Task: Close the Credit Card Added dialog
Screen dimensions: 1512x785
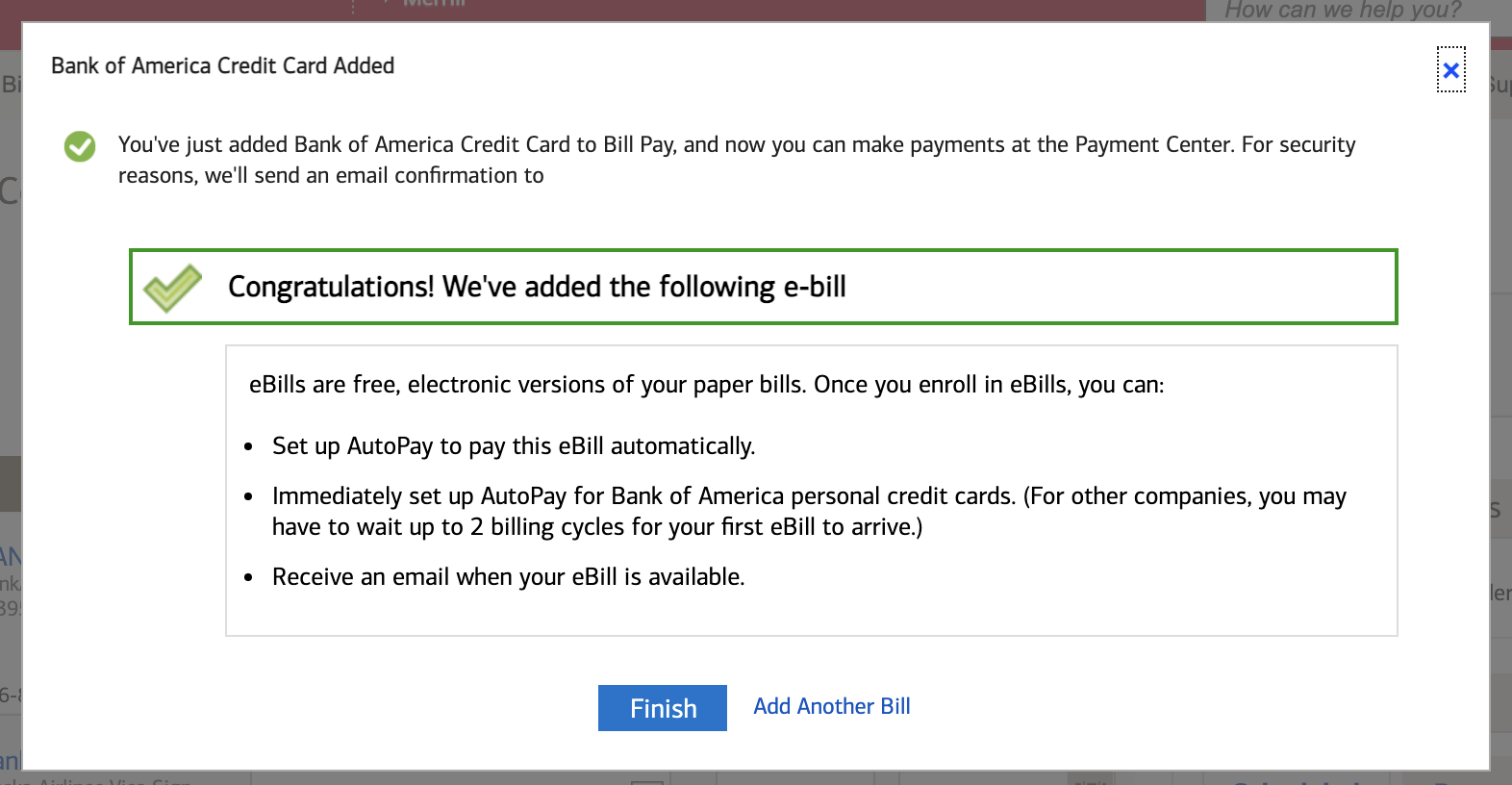Action: pyautogui.click(x=1450, y=70)
